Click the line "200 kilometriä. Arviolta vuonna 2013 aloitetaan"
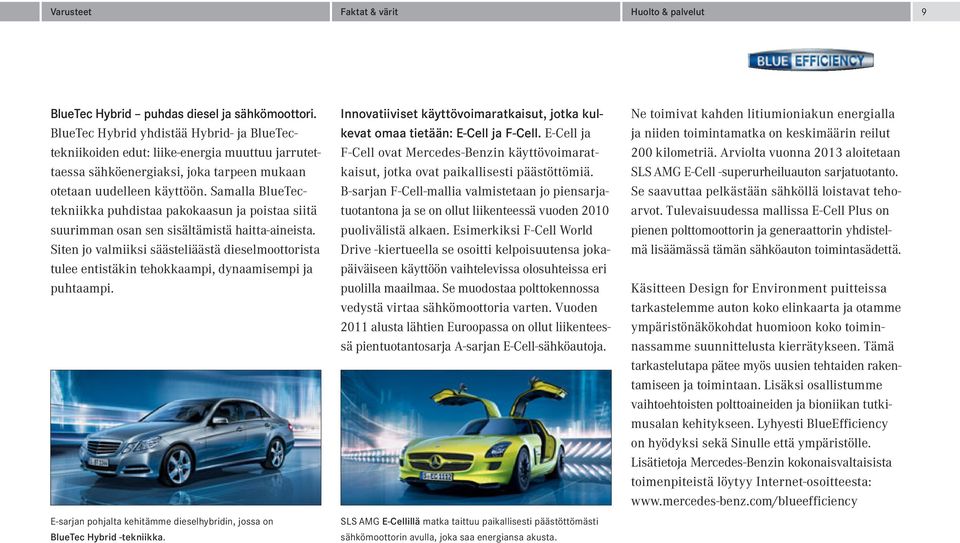The width and height of the screenshot is (960, 543). 765,152
